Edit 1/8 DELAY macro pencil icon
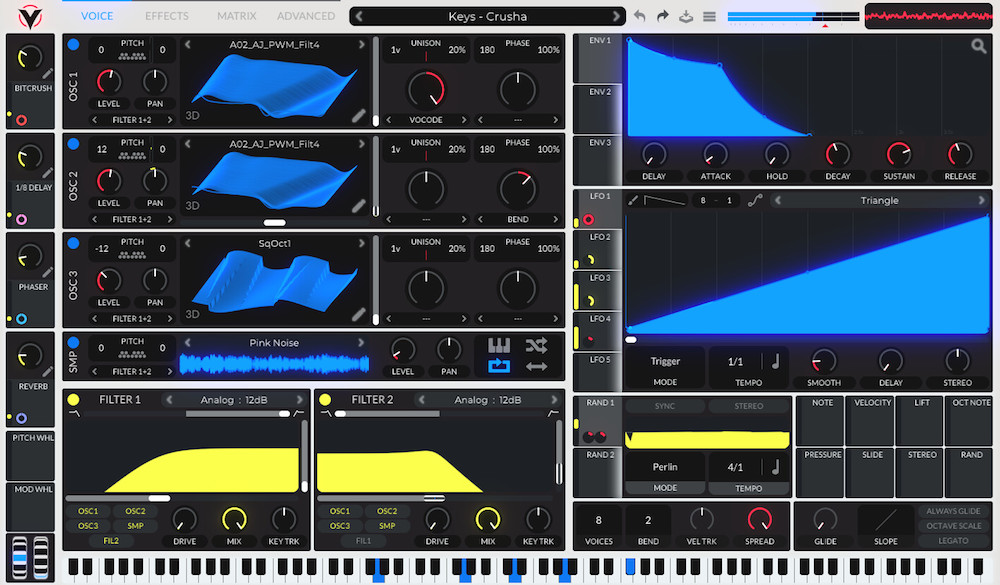Viewport: 1000px width, 585px height. (48, 173)
